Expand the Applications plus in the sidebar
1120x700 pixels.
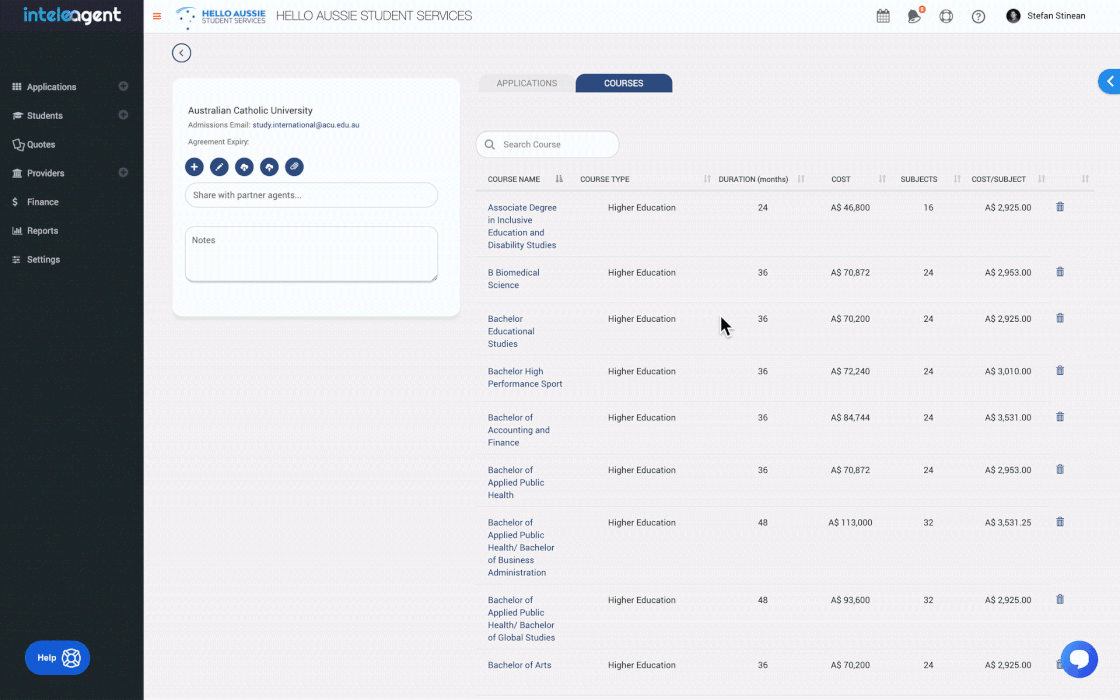[x=123, y=87]
